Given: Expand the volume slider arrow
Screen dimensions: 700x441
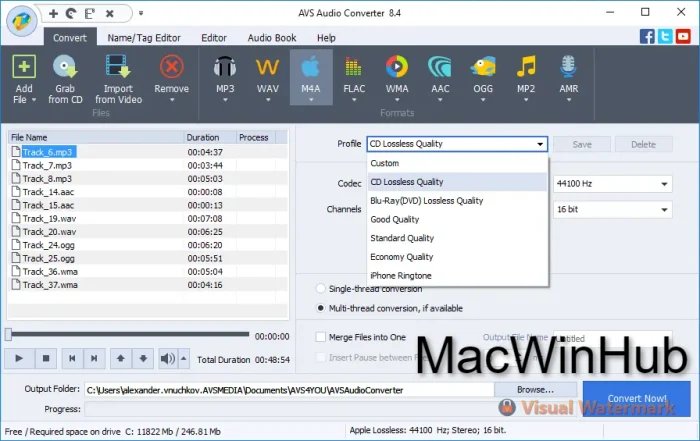Looking at the screenshot, I should [183, 358].
